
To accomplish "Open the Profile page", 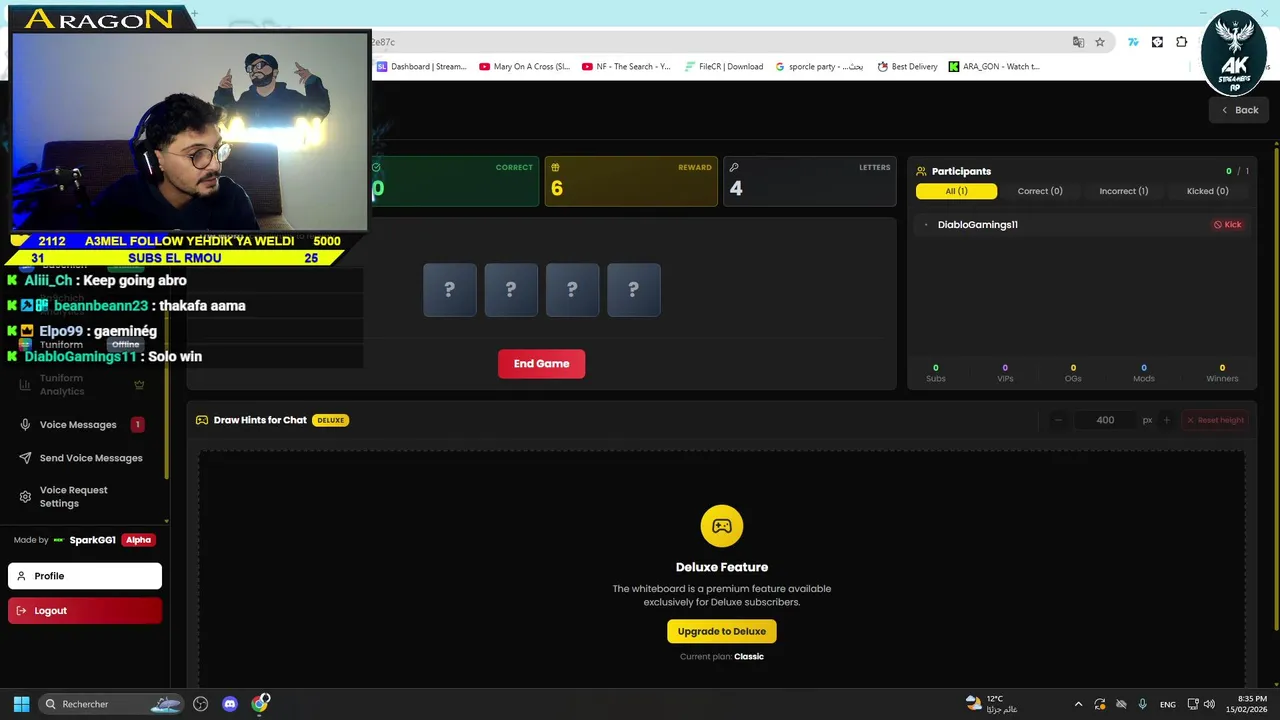I will (x=85, y=576).
